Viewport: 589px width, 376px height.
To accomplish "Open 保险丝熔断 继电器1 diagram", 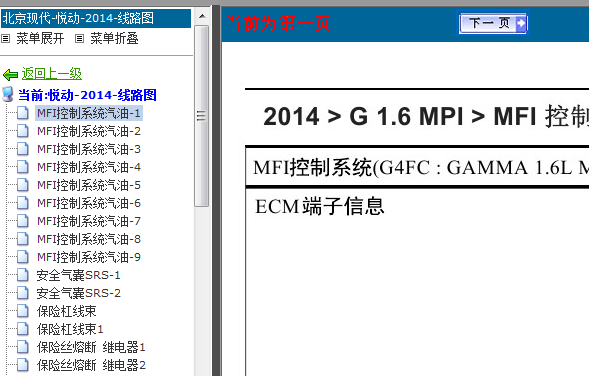I will coord(91,347).
